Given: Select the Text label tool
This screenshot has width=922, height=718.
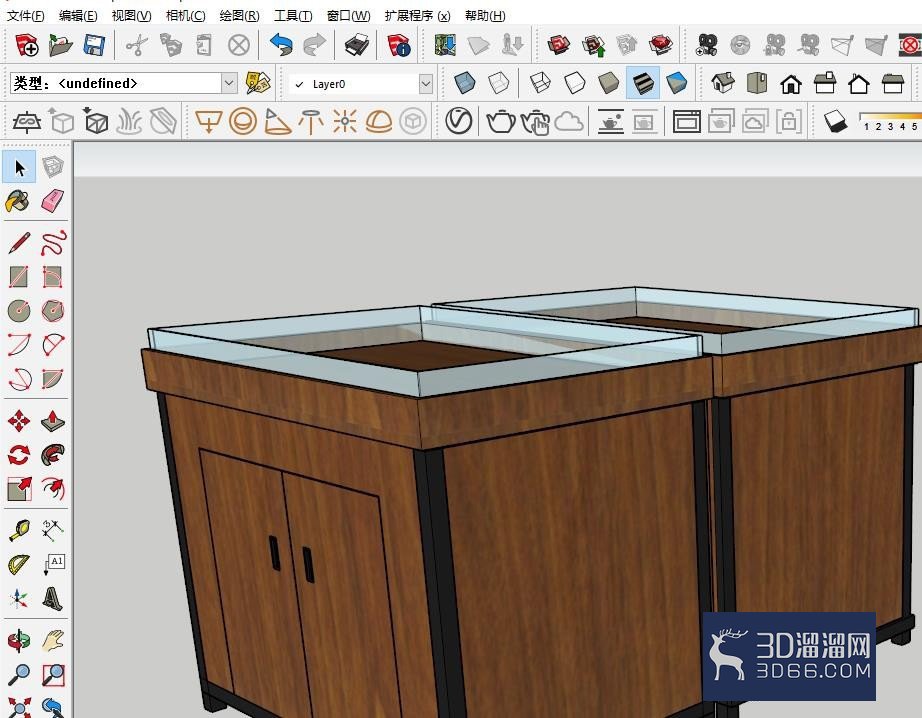Looking at the screenshot, I should [53, 565].
